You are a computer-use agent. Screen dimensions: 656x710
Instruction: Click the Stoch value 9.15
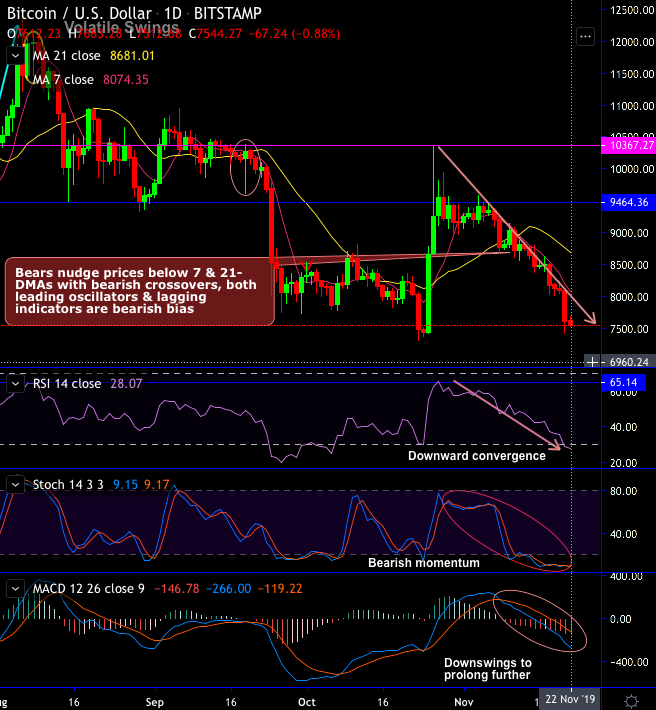(x=125, y=485)
